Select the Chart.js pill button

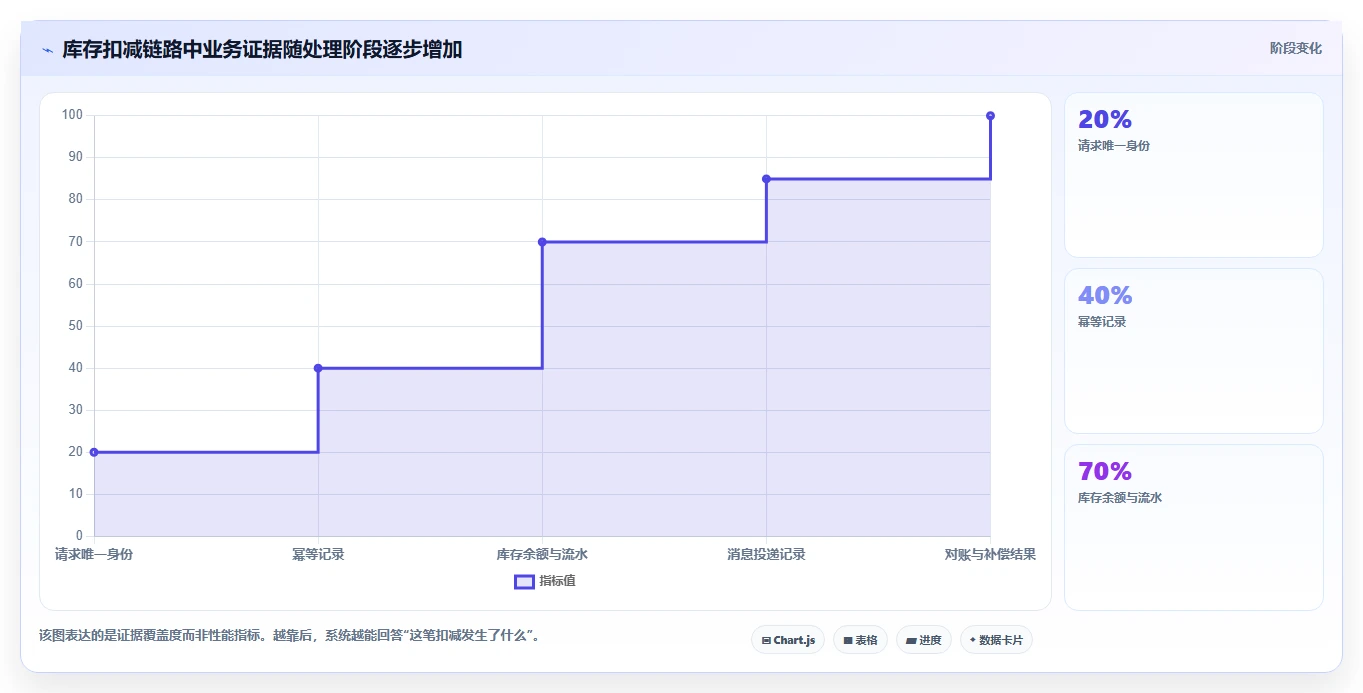787,640
